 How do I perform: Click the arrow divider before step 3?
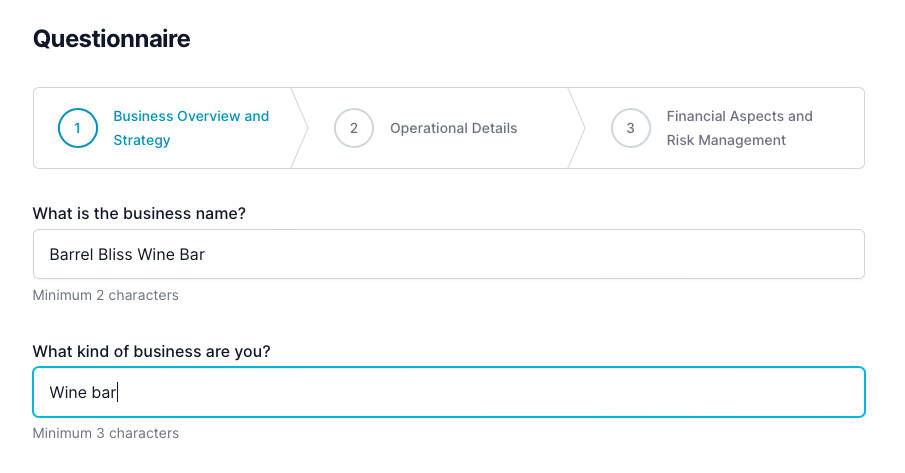click(x=577, y=128)
